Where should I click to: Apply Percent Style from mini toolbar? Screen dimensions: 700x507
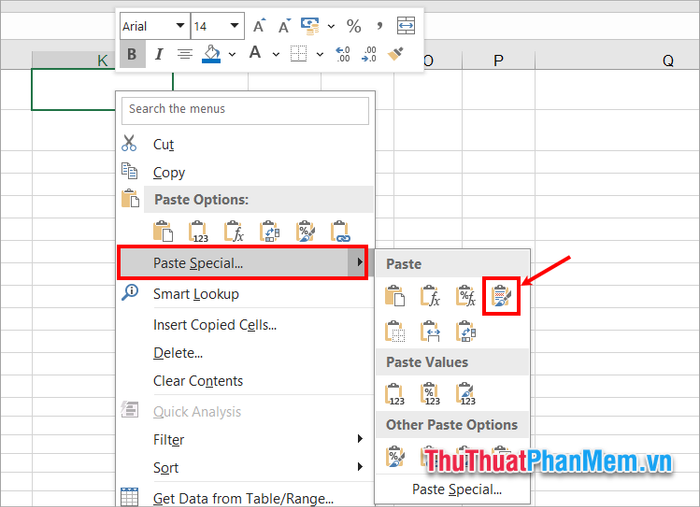click(x=353, y=26)
